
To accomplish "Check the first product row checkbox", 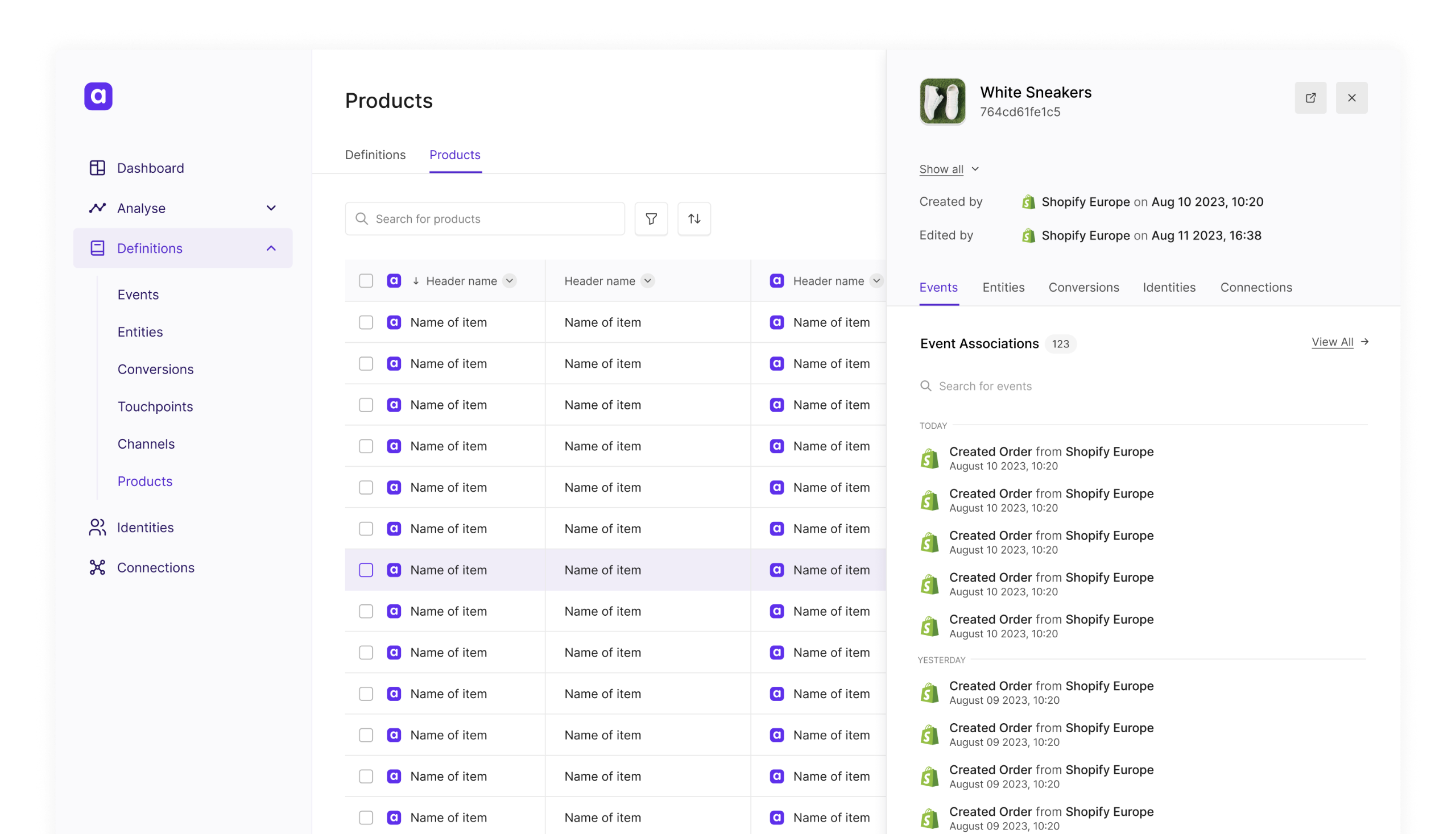I will (x=366, y=322).
